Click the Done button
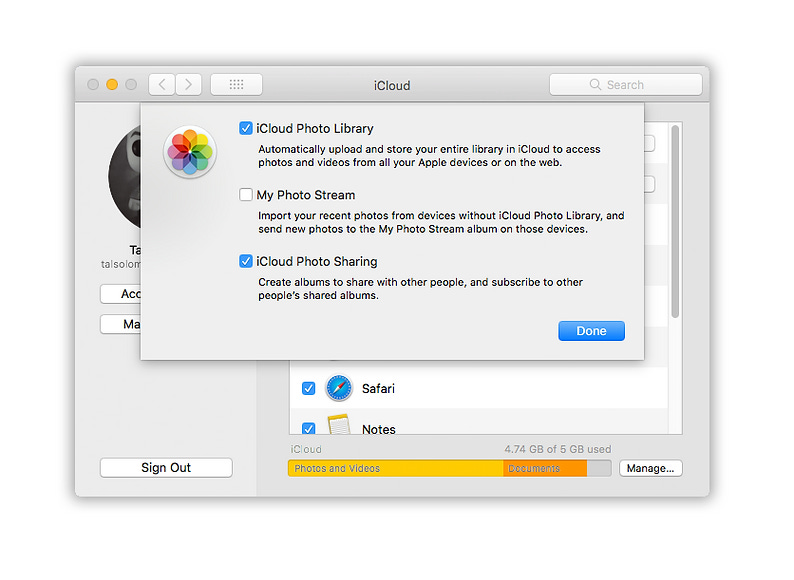Image resolution: width=794 pixels, height=580 pixels. 591,331
